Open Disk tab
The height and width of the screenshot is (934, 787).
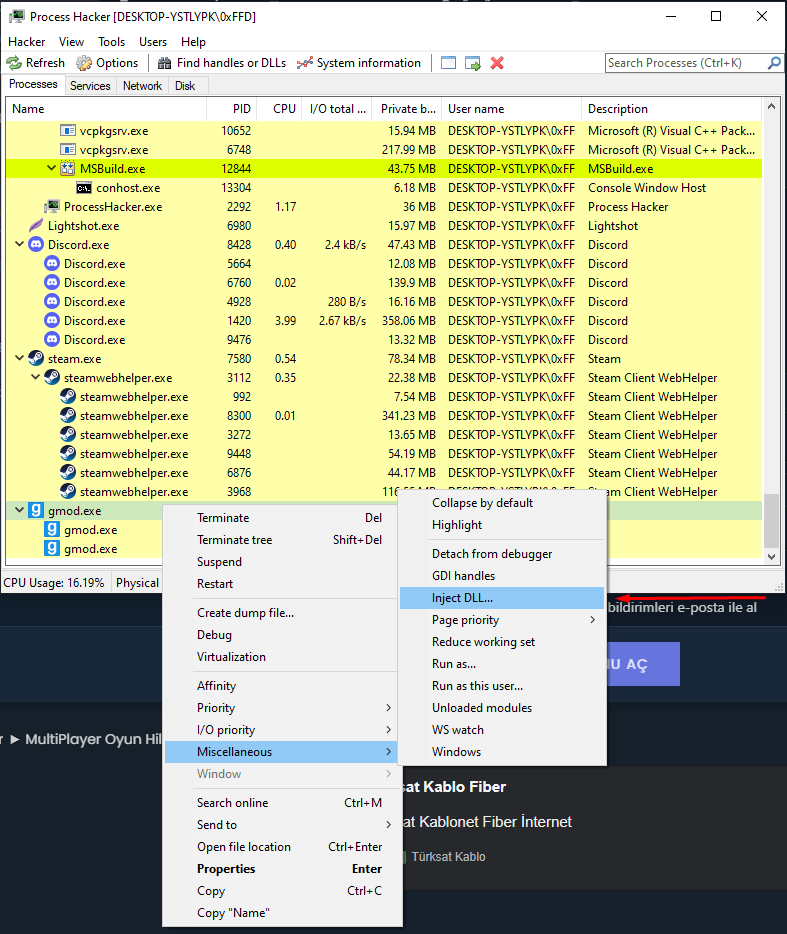pos(185,86)
